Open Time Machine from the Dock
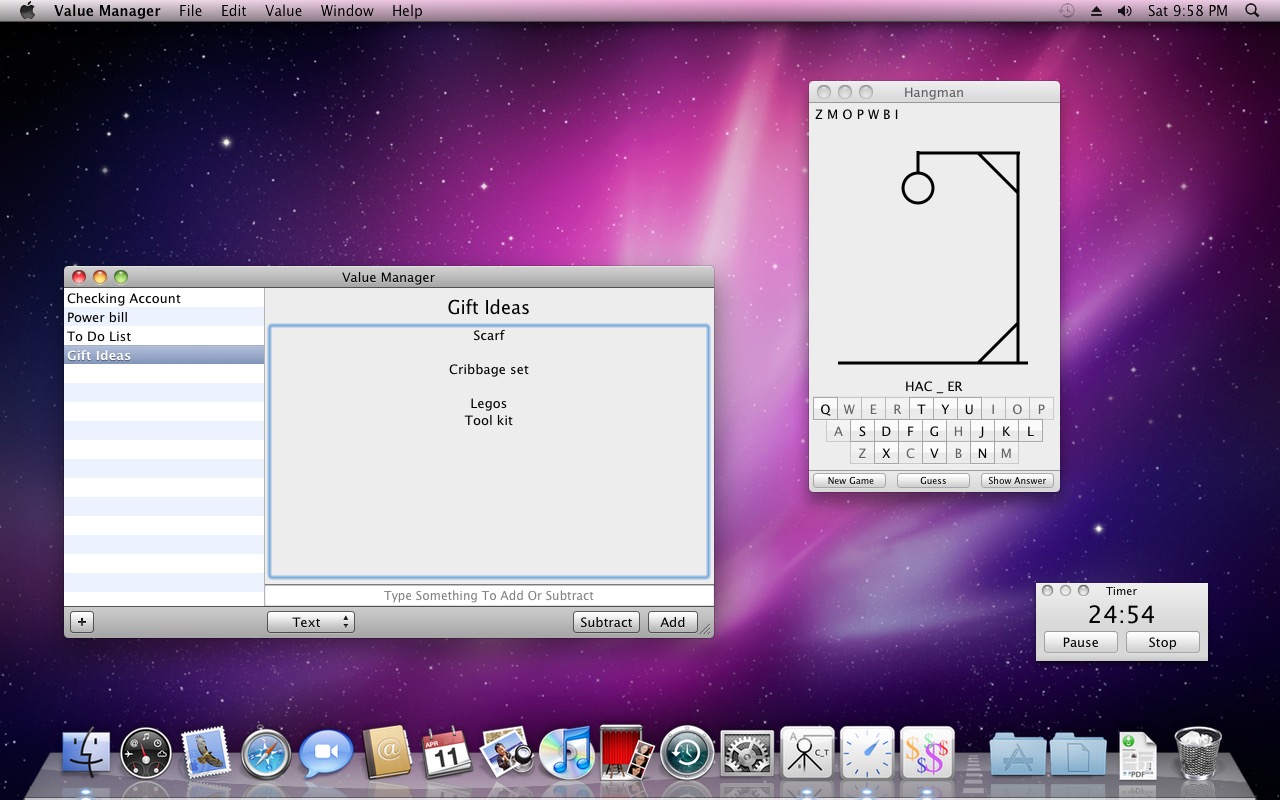This screenshot has width=1280, height=800. coord(687,753)
